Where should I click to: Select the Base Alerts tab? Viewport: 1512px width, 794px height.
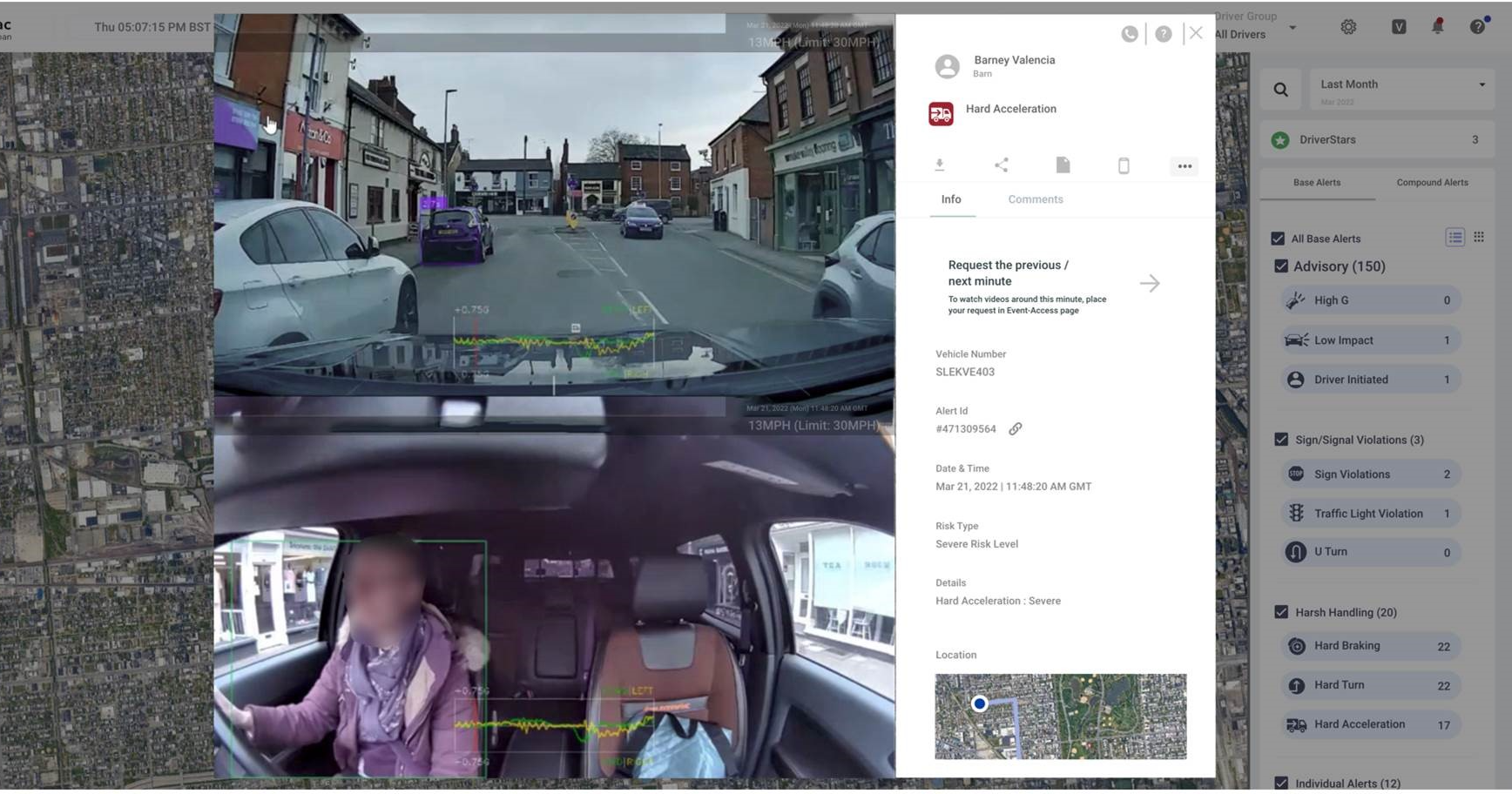click(1317, 183)
